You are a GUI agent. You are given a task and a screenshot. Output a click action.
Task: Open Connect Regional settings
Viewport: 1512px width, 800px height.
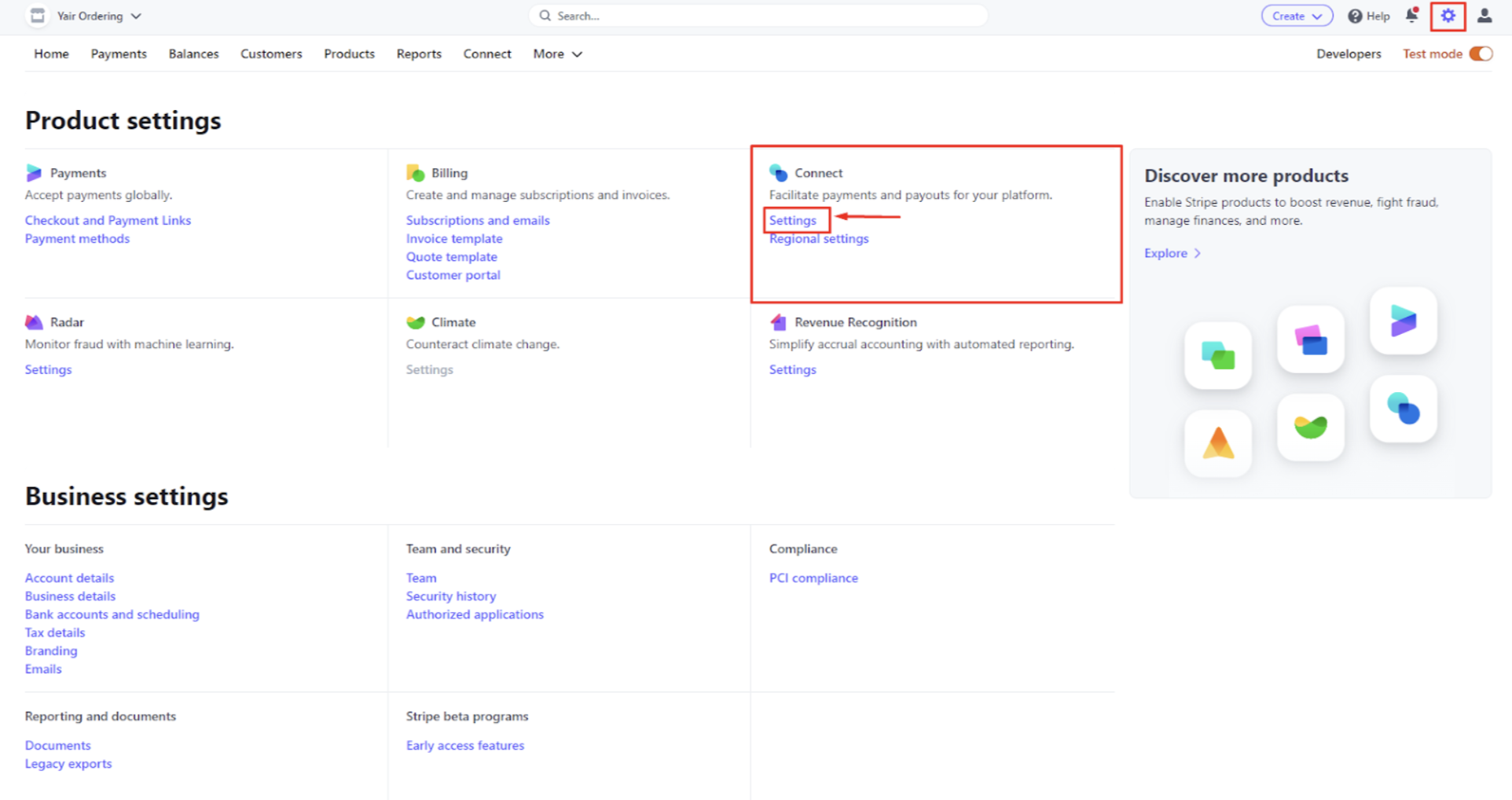point(819,239)
